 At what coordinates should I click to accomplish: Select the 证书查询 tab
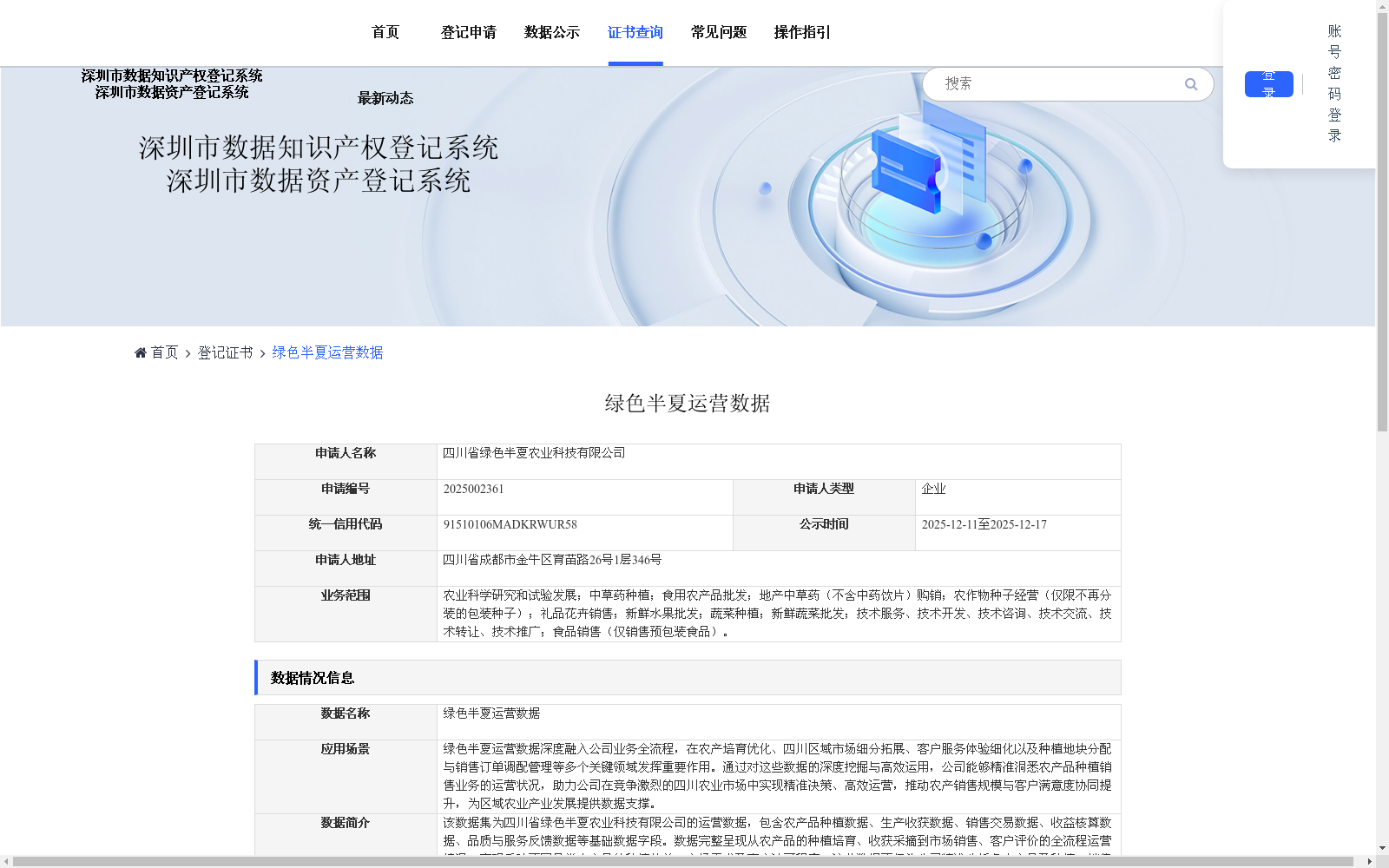(x=635, y=33)
